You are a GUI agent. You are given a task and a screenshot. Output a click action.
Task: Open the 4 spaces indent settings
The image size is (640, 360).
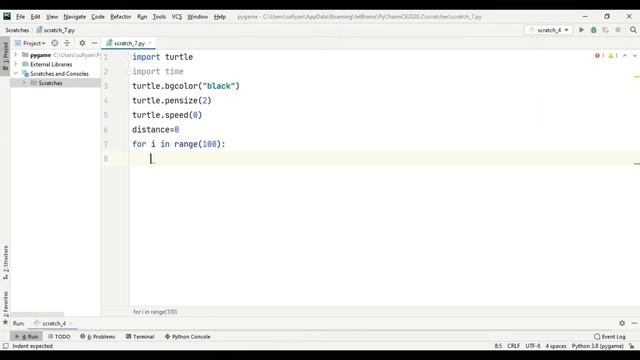(556, 346)
